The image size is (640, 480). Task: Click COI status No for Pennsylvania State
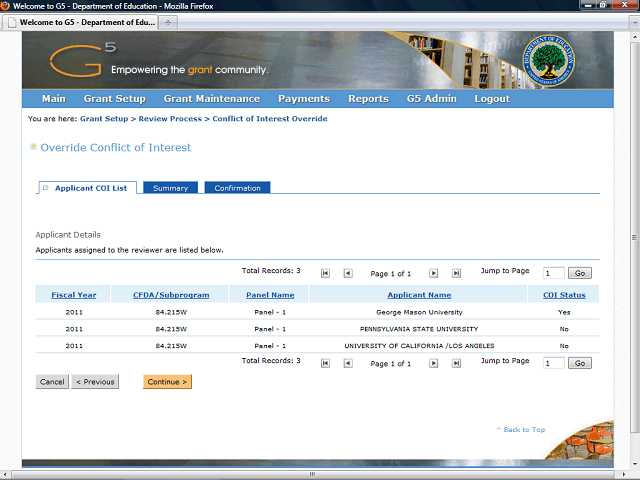(564, 329)
